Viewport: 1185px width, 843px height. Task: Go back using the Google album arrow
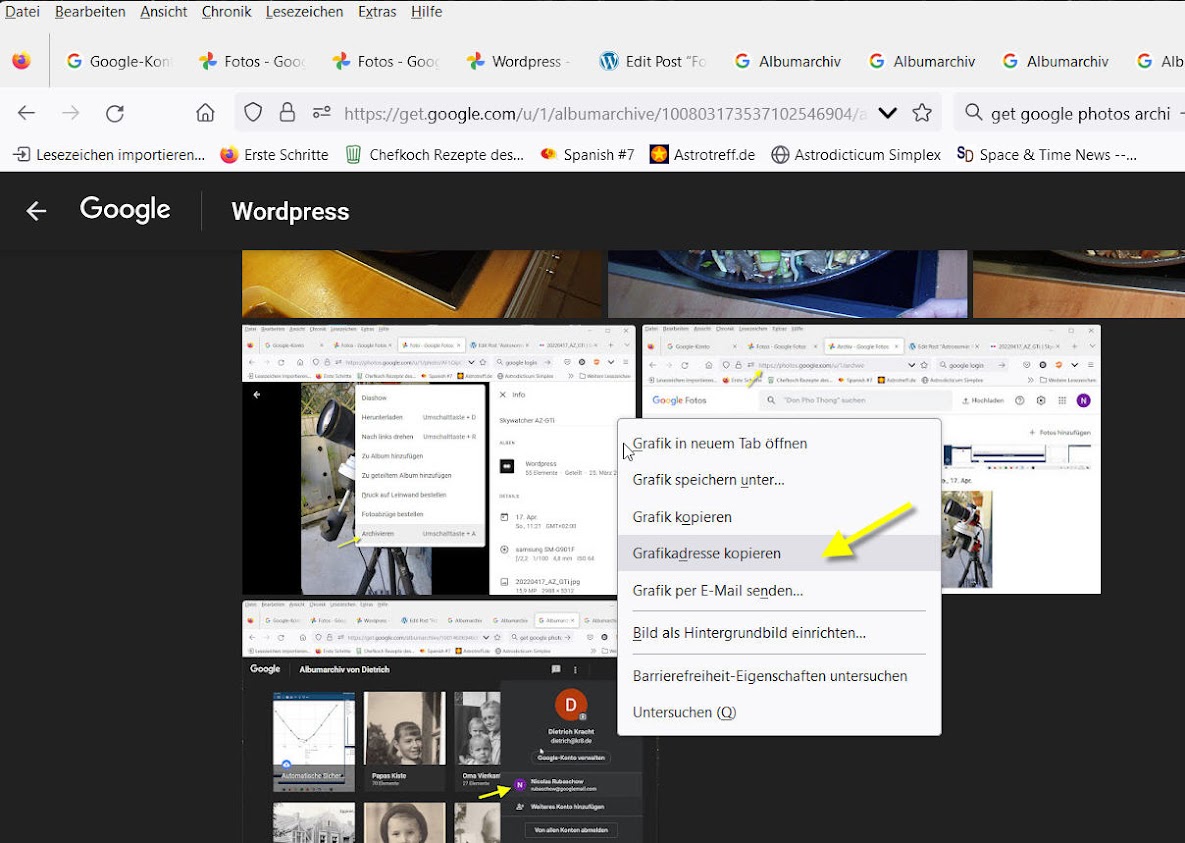tap(36, 211)
